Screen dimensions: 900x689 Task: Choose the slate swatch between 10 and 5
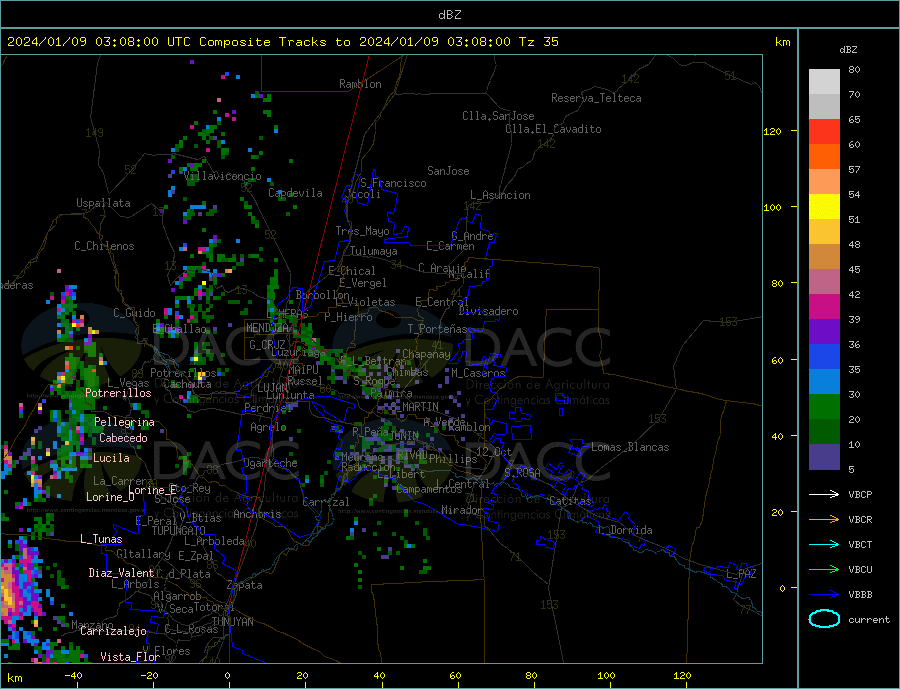point(824,457)
